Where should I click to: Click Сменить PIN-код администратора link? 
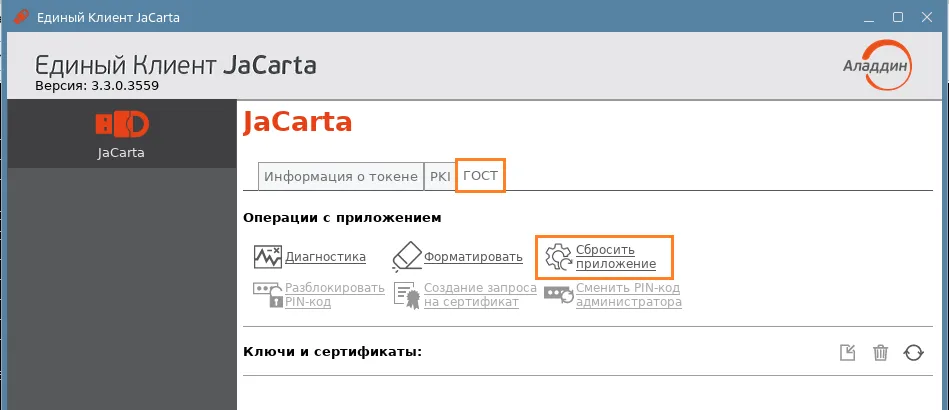(629, 295)
